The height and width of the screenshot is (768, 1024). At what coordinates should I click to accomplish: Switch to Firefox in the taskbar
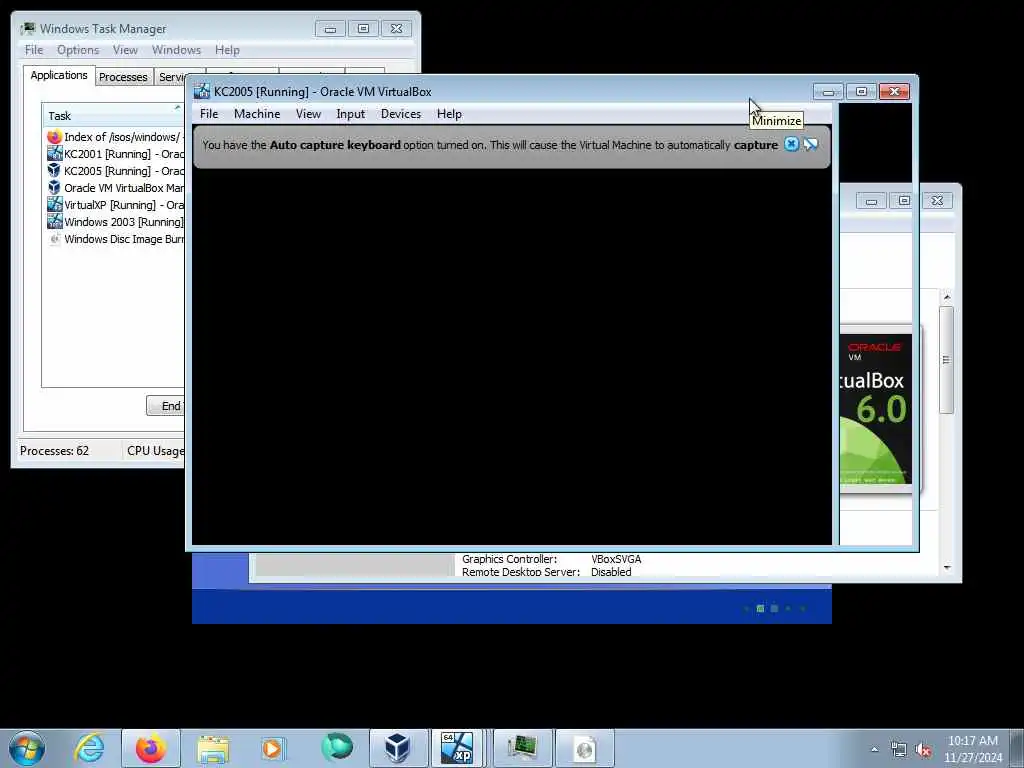pyautogui.click(x=151, y=748)
